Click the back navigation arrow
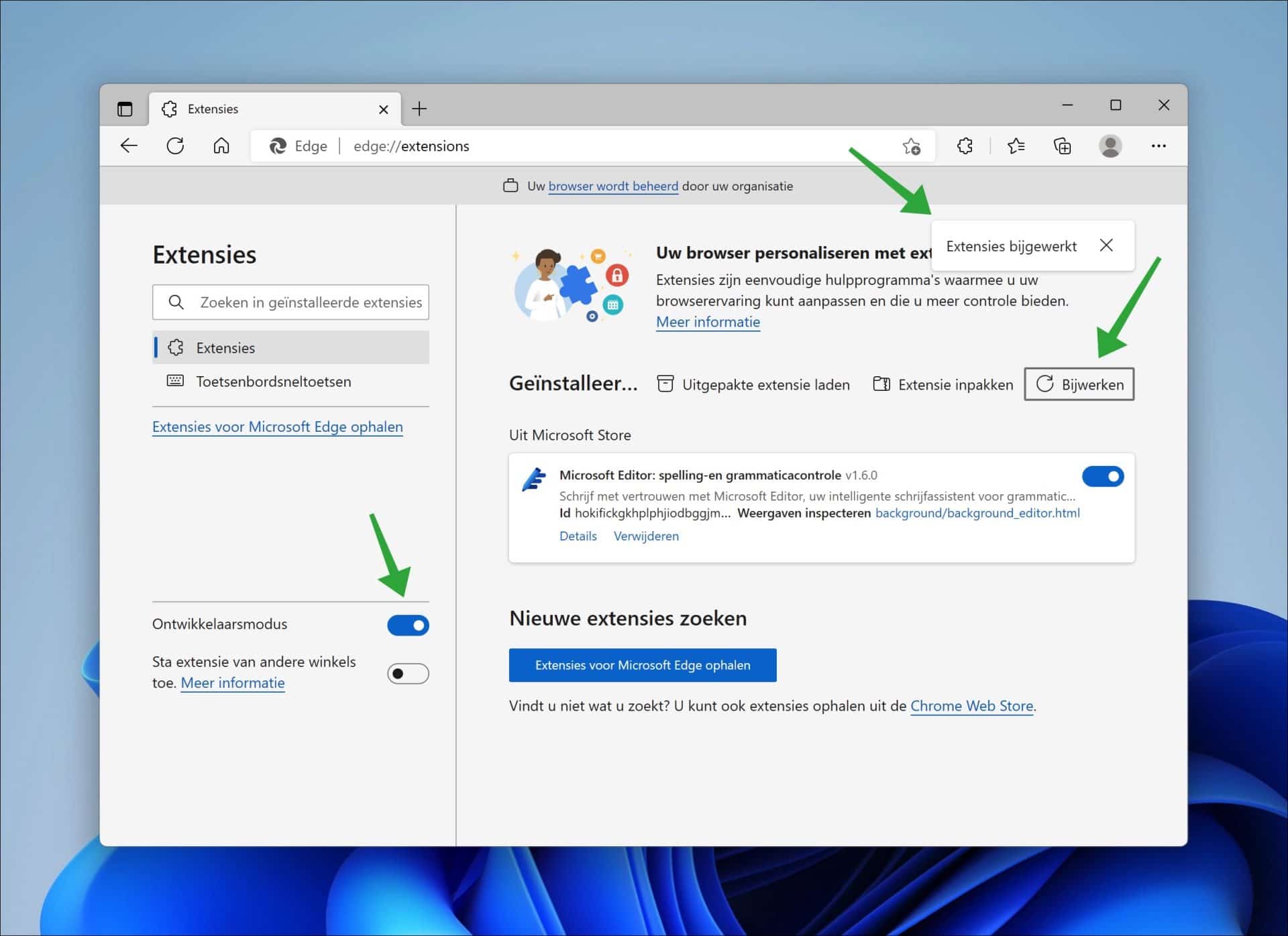Image resolution: width=1288 pixels, height=936 pixels. (128, 145)
